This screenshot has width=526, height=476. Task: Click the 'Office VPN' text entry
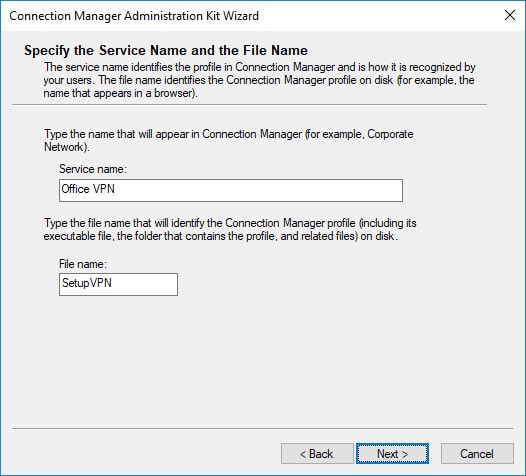(88, 189)
